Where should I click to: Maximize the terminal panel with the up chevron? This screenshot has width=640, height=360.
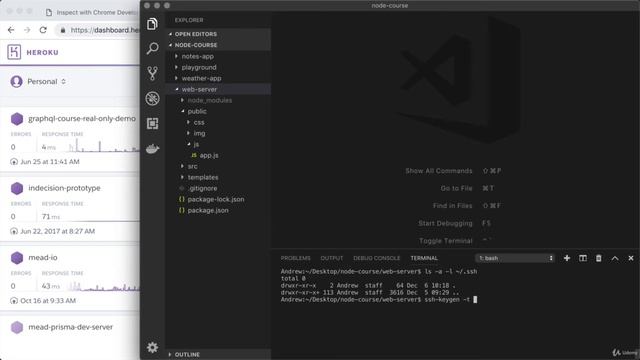(615, 258)
